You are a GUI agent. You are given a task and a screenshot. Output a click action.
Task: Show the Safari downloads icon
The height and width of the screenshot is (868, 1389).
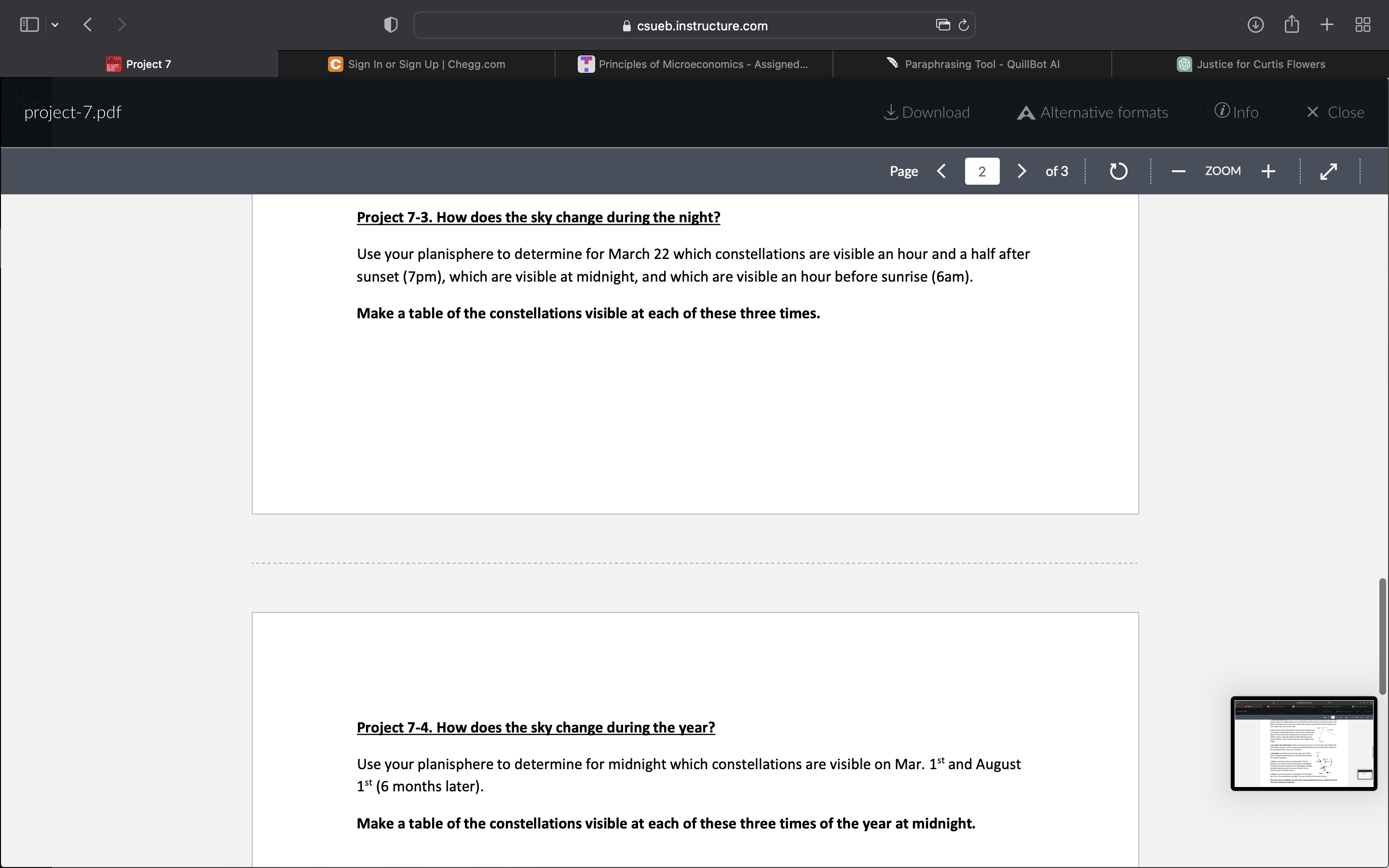pos(1255,25)
